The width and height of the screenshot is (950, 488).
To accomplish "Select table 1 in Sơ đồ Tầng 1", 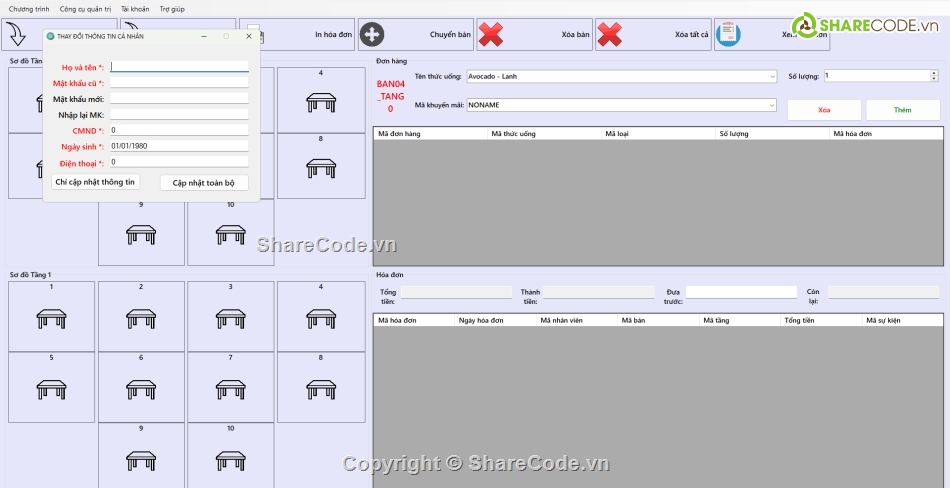I will 51,316.
